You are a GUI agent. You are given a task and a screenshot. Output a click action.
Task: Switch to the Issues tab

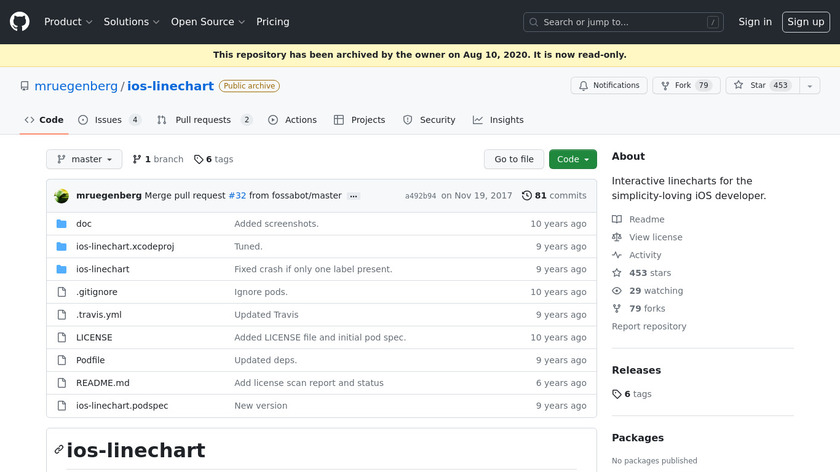[109, 120]
